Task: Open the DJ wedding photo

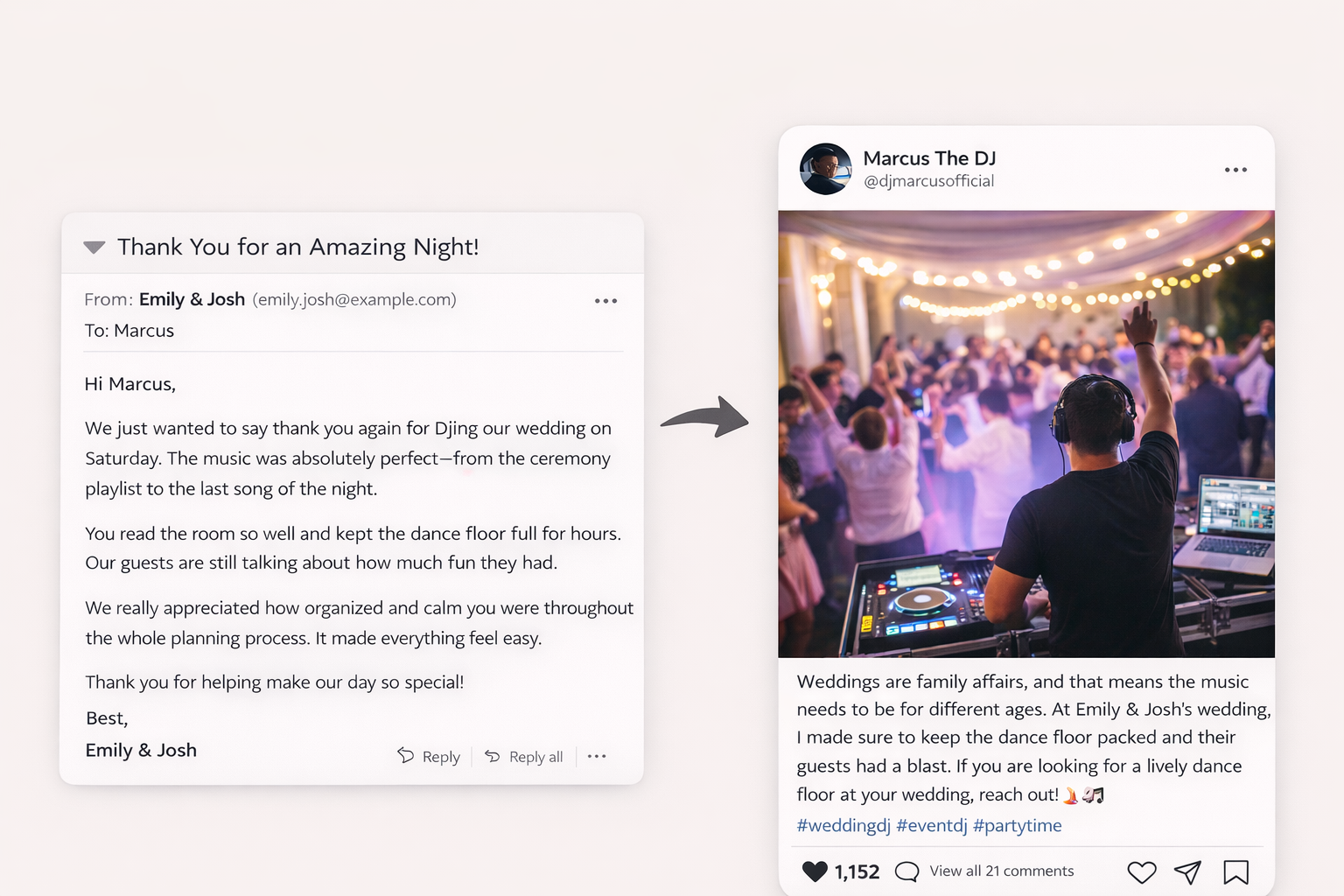Action: tap(1026, 434)
